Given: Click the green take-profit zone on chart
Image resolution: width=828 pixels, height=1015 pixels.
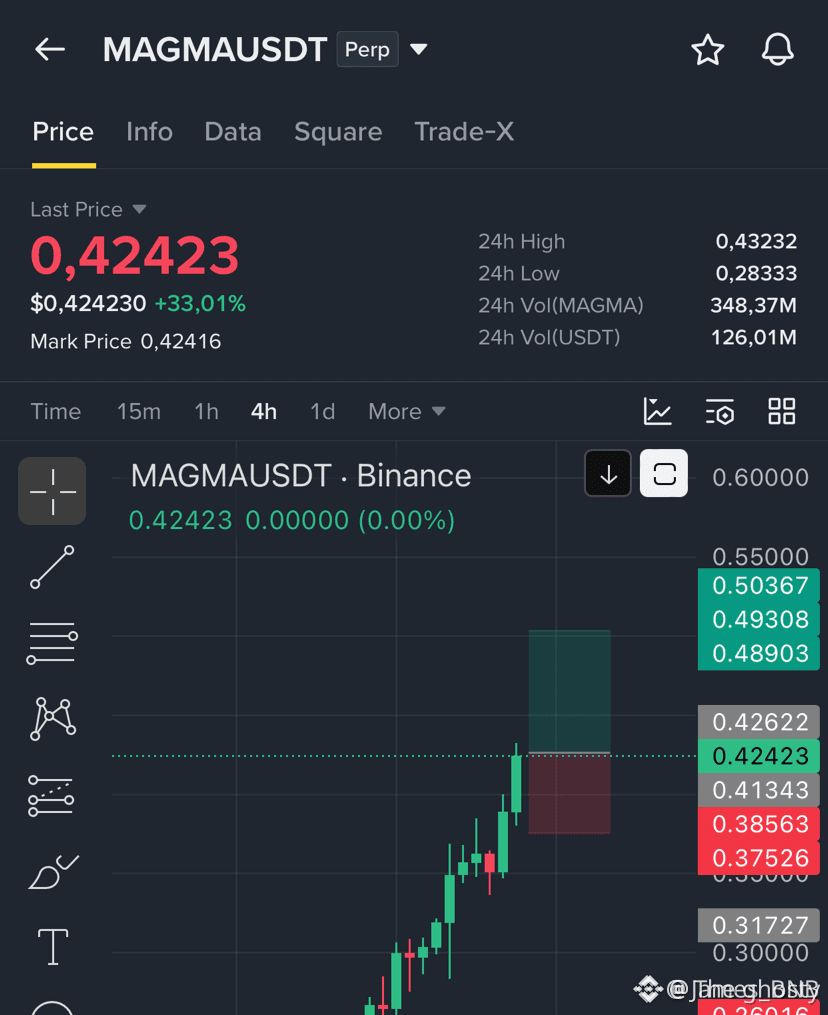Looking at the screenshot, I should pos(570,691).
